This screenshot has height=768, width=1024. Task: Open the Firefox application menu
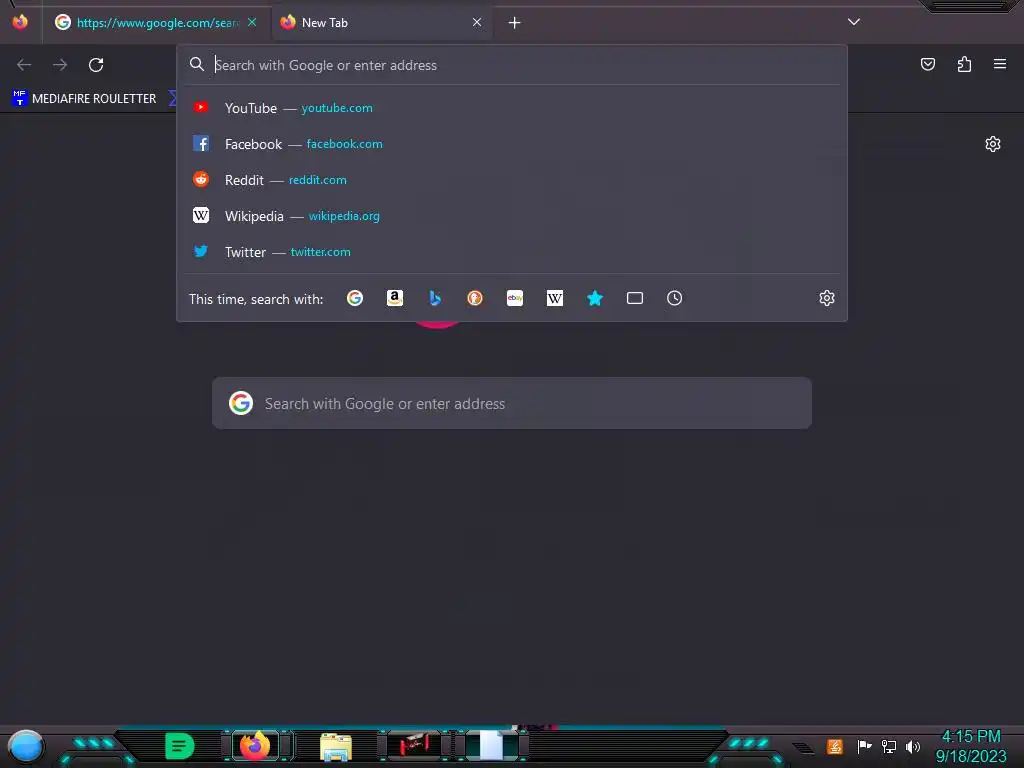click(1000, 64)
